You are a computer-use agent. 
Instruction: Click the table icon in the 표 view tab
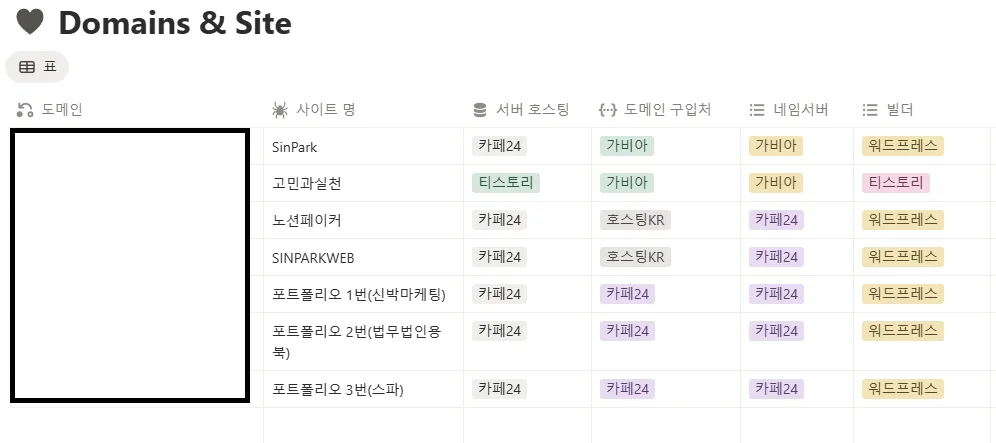click(x=27, y=67)
